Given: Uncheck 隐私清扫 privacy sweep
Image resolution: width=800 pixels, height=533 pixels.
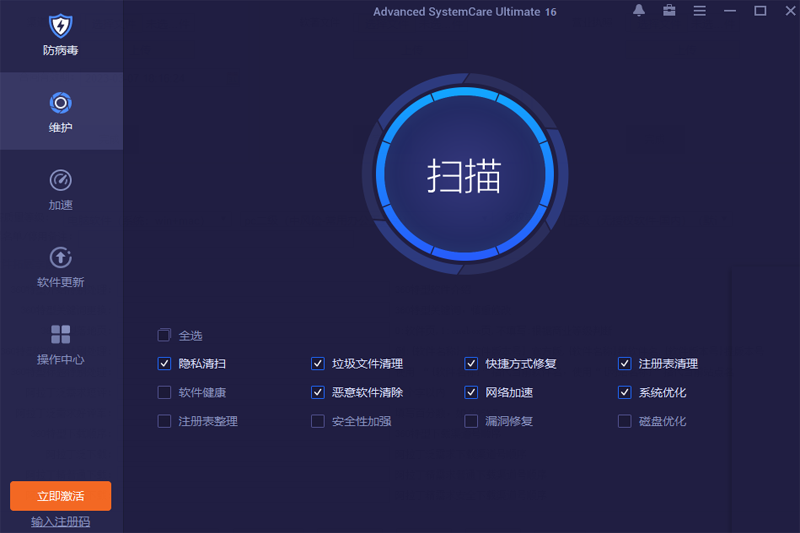Looking at the screenshot, I should tap(164, 364).
